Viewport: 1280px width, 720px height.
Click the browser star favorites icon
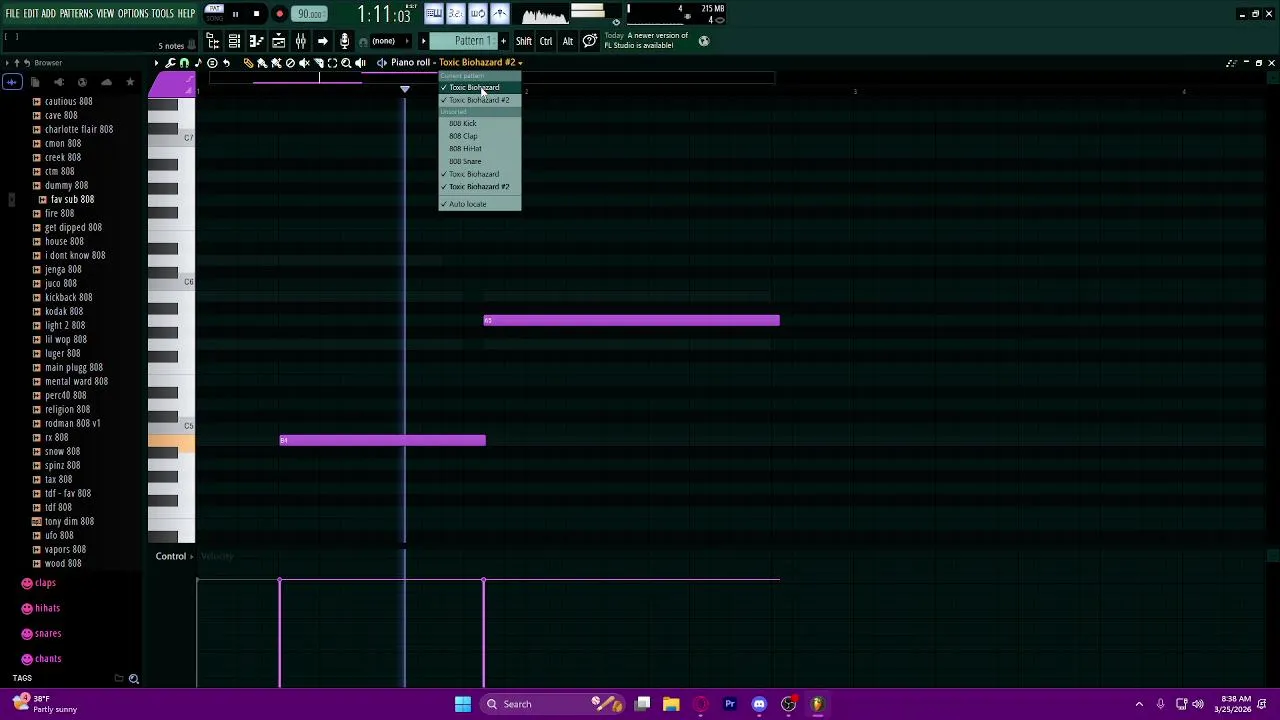130,82
